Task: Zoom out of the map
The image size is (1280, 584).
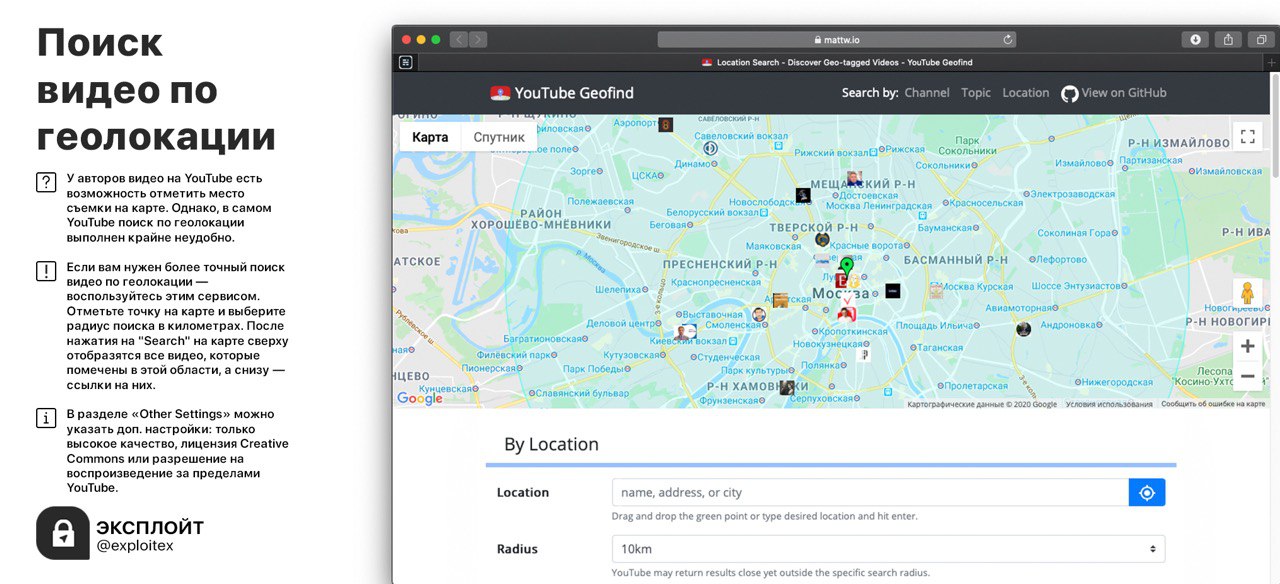Action: pos(1247,376)
